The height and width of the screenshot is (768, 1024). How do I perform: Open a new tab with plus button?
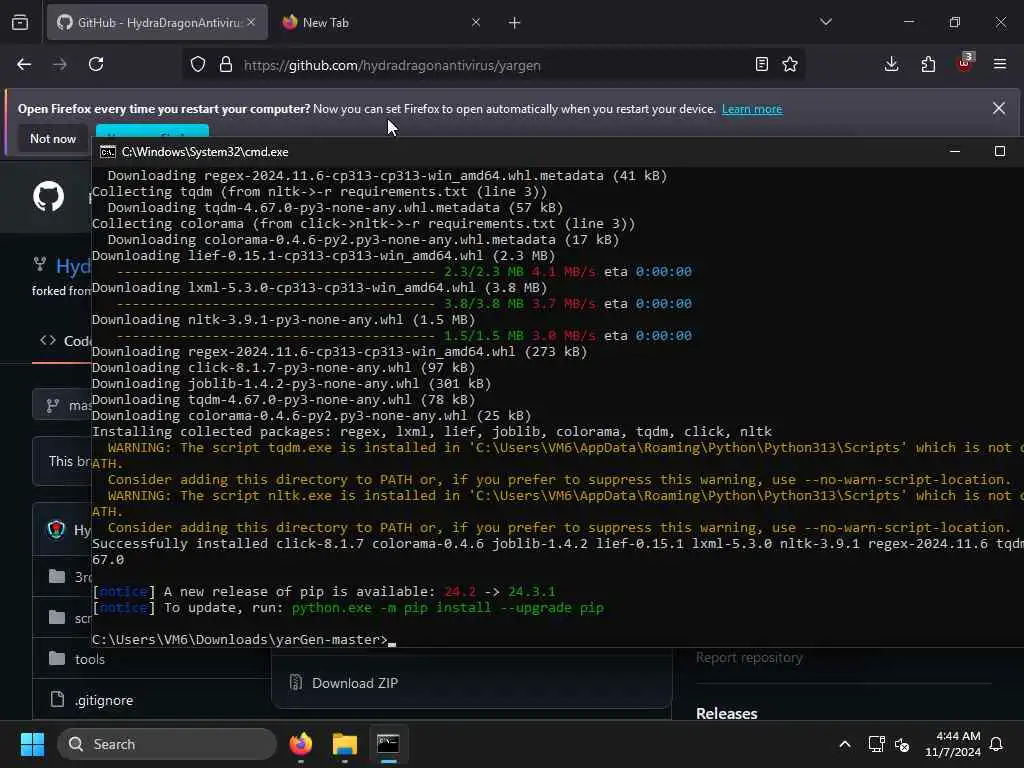coord(515,23)
